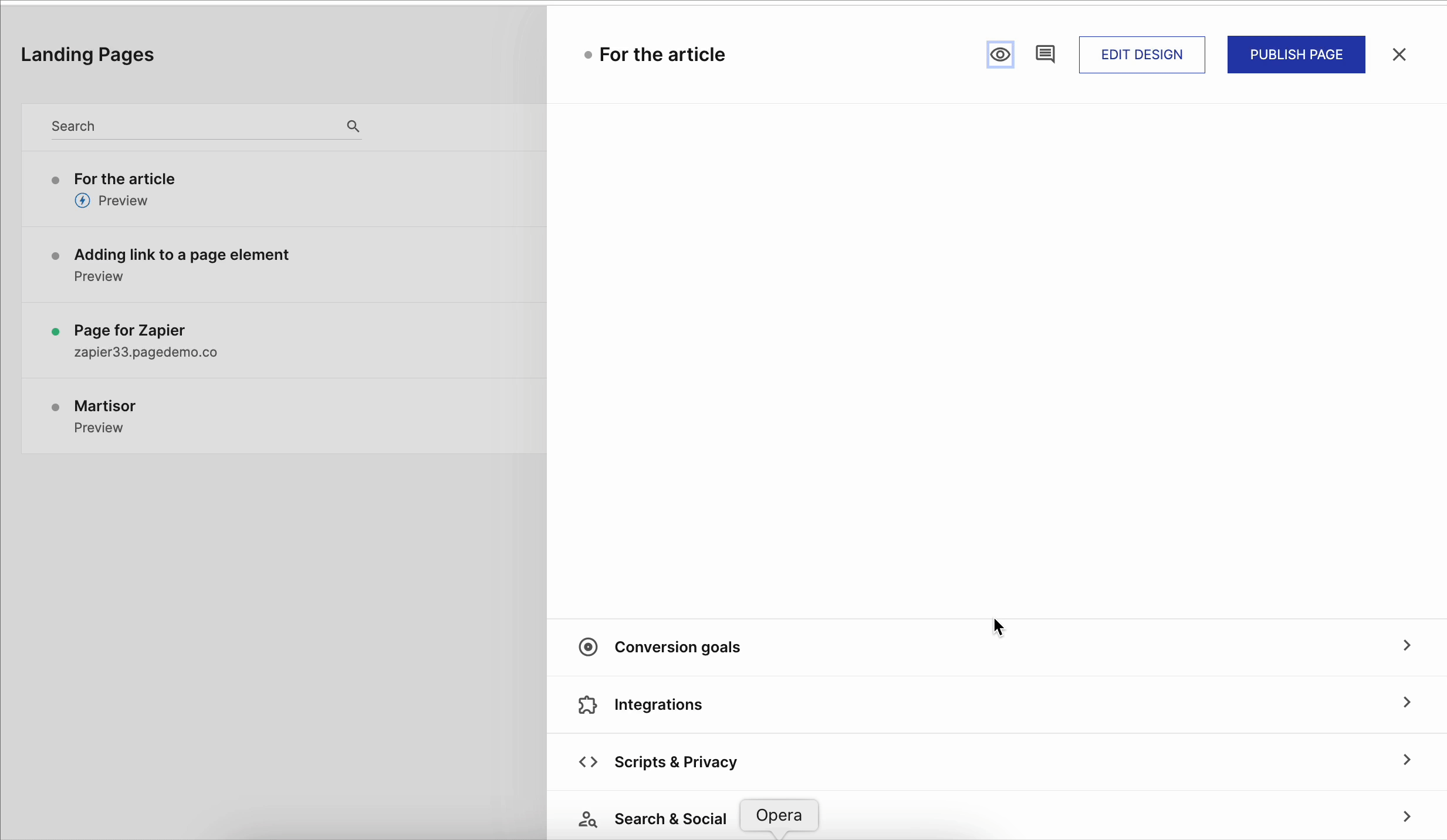Click the gray status dot beside Martisor
The width and height of the screenshot is (1447, 840).
56,407
